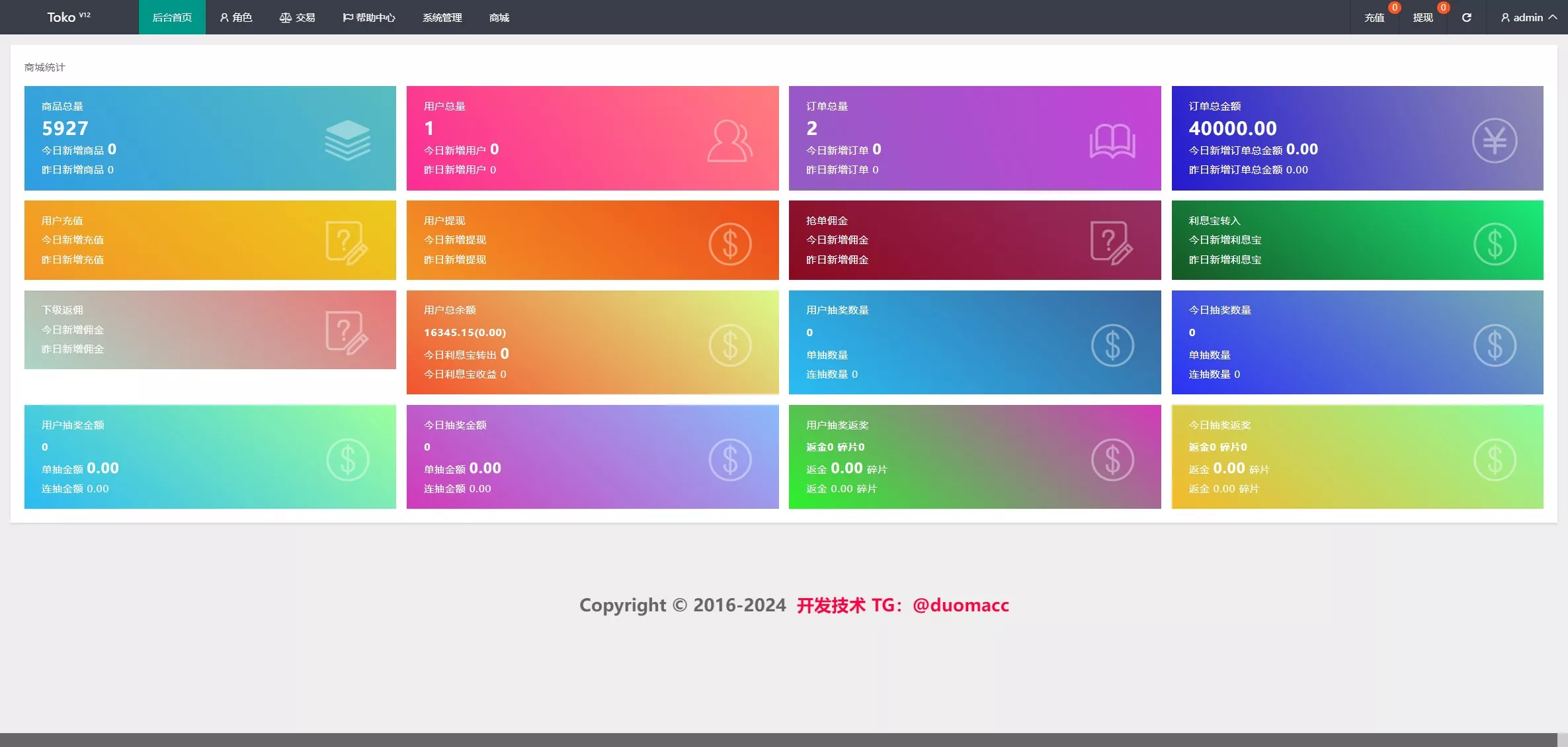Click edit icon on 抢单佣金 card
Screen dimensions: 1568x747
point(1111,243)
